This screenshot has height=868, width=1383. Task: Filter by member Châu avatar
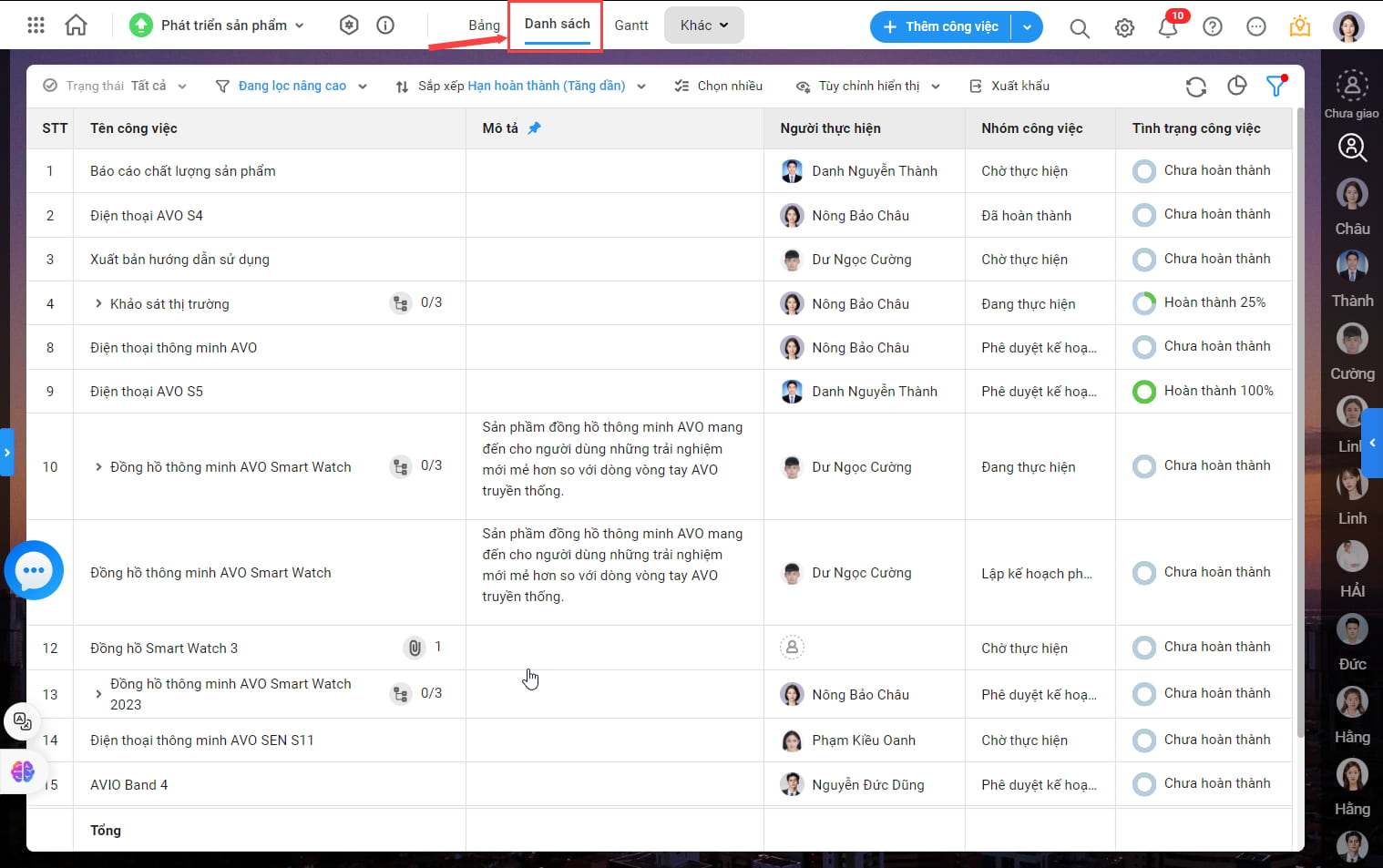click(x=1352, y=194)
